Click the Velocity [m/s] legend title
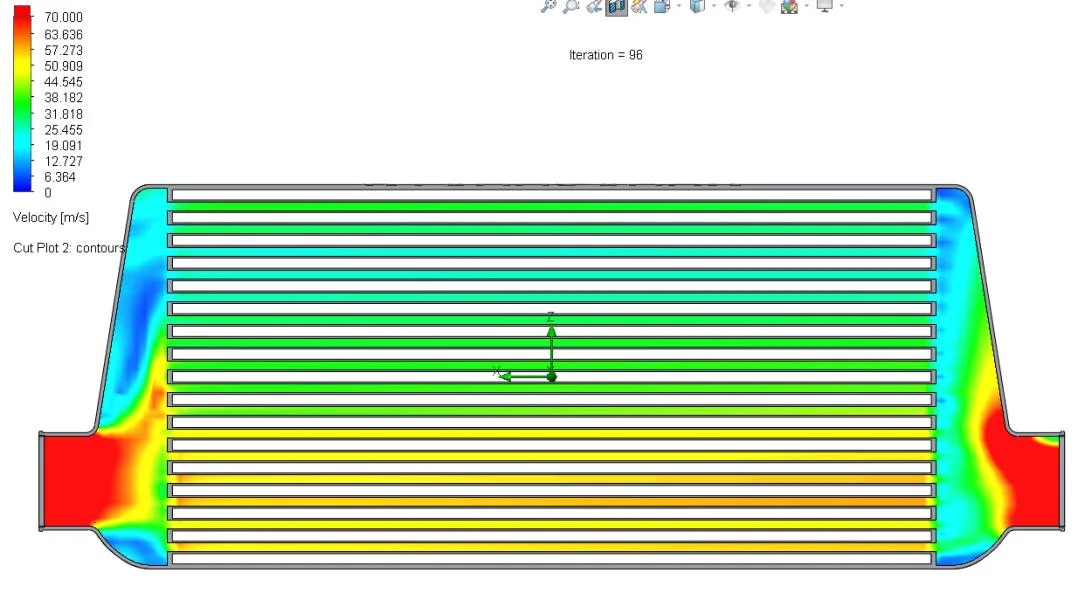The height and width of the screenshot is (600, 1085). point(51,217)
